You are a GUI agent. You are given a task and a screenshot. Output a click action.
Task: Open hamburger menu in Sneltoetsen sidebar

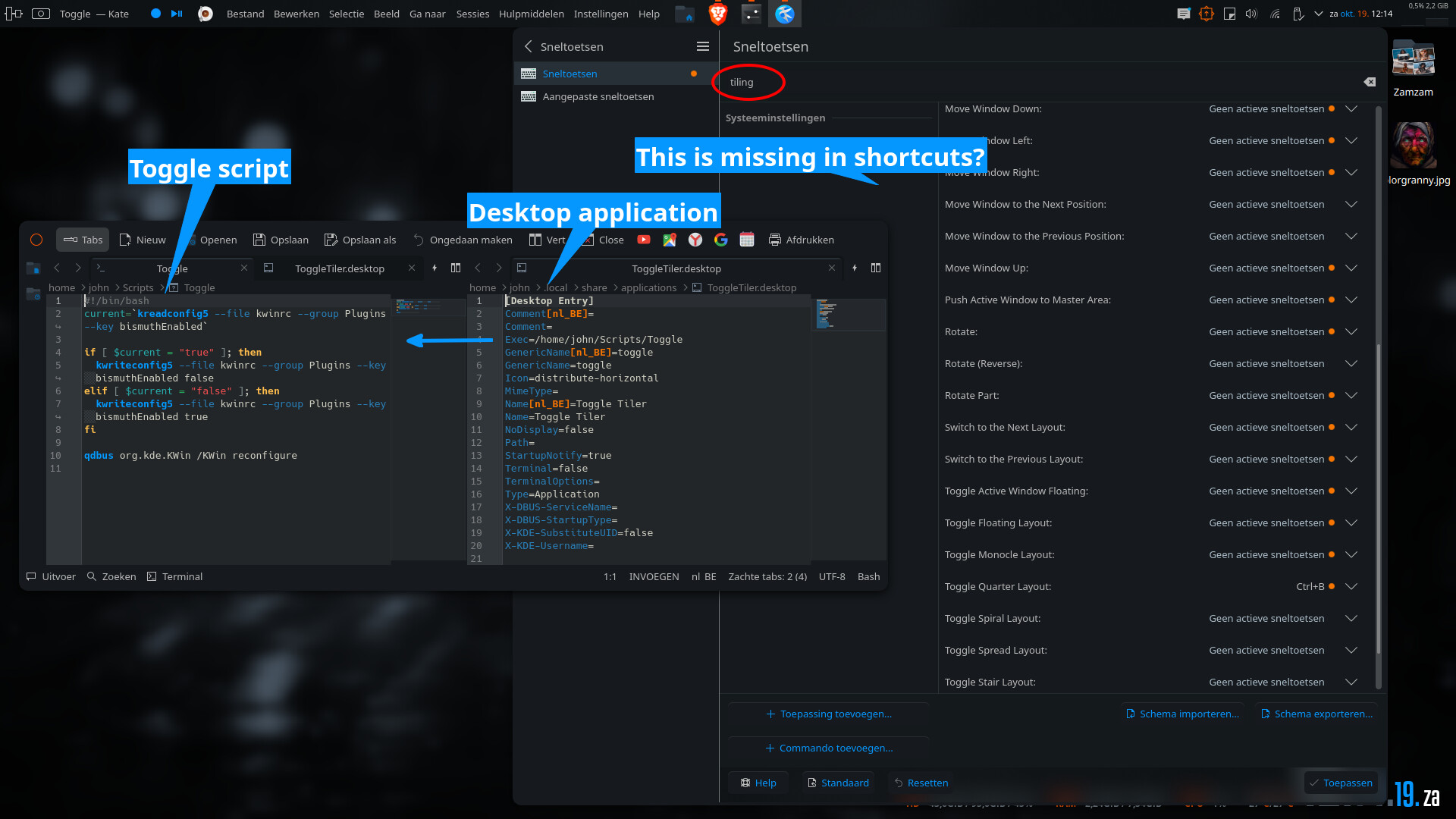[703, 46]
